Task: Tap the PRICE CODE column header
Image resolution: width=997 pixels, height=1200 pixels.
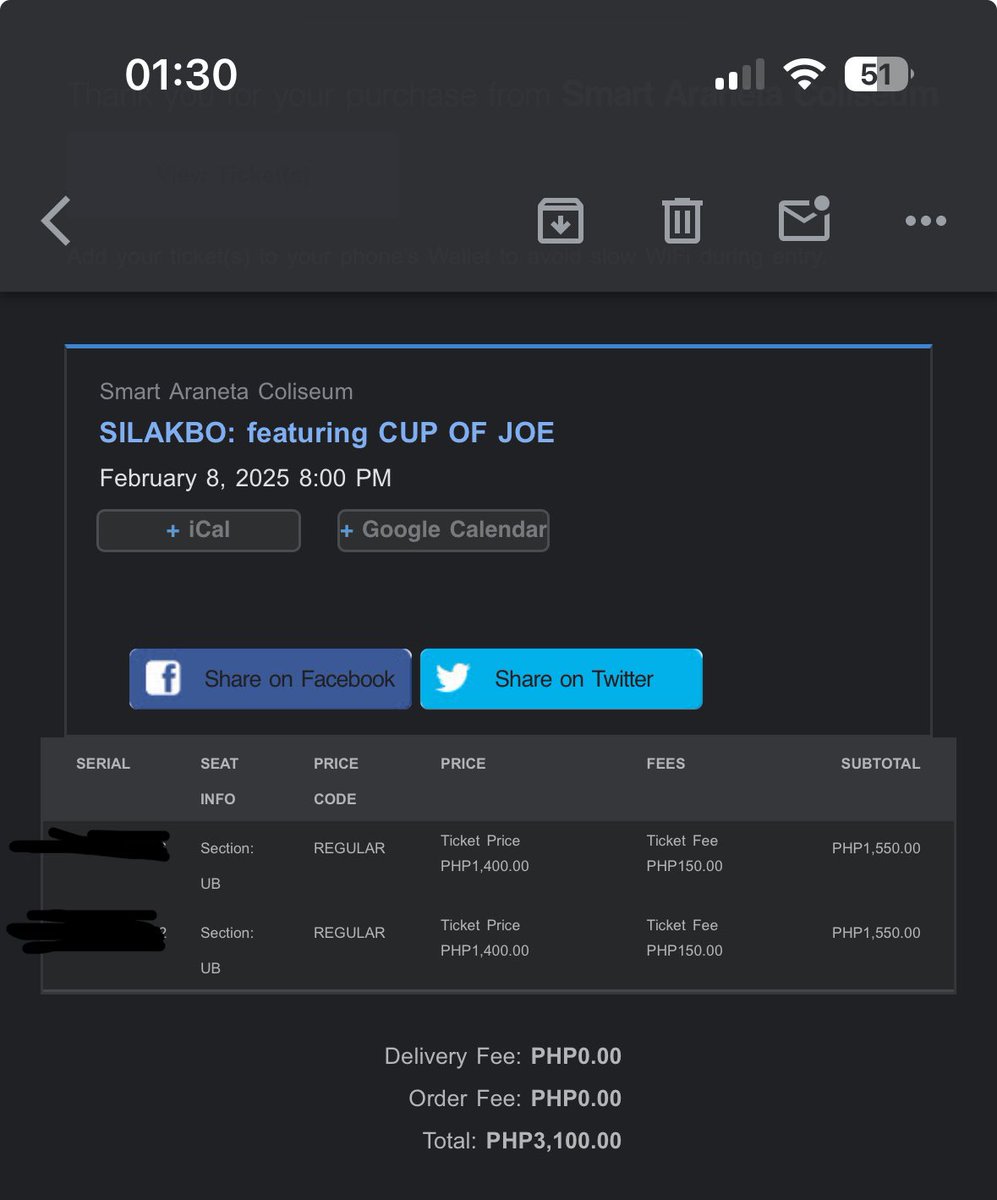Action: [336, 781]
